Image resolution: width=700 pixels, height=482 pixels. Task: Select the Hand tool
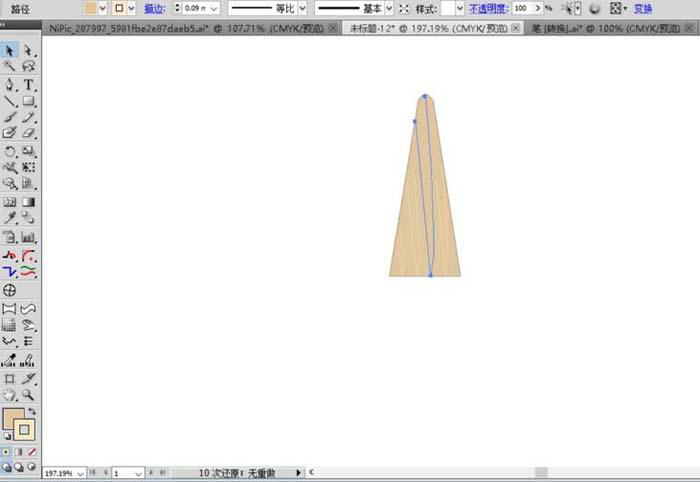(x=9, y=395)
